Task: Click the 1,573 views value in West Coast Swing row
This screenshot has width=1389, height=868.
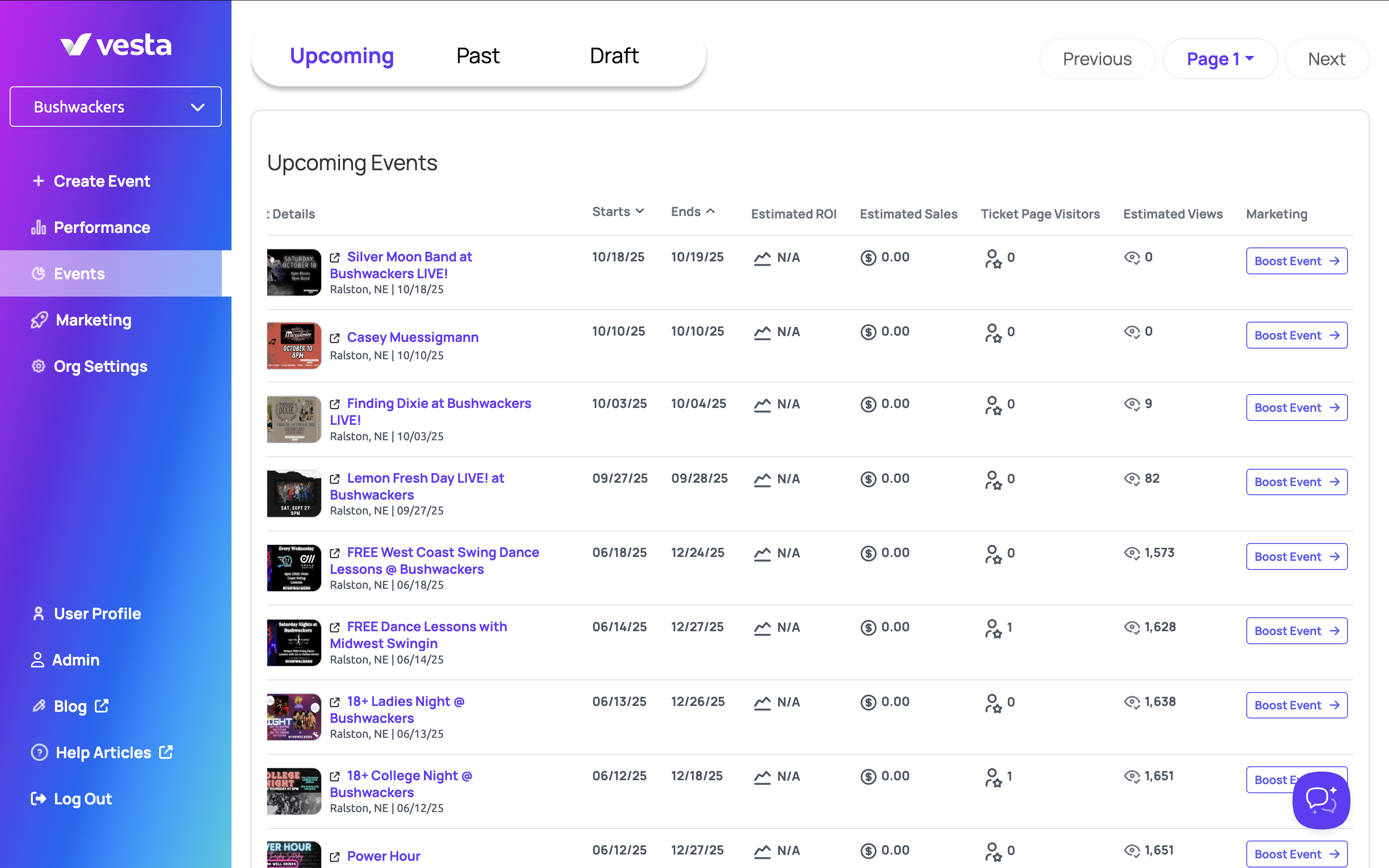Action: click(x=1159, y=553)
